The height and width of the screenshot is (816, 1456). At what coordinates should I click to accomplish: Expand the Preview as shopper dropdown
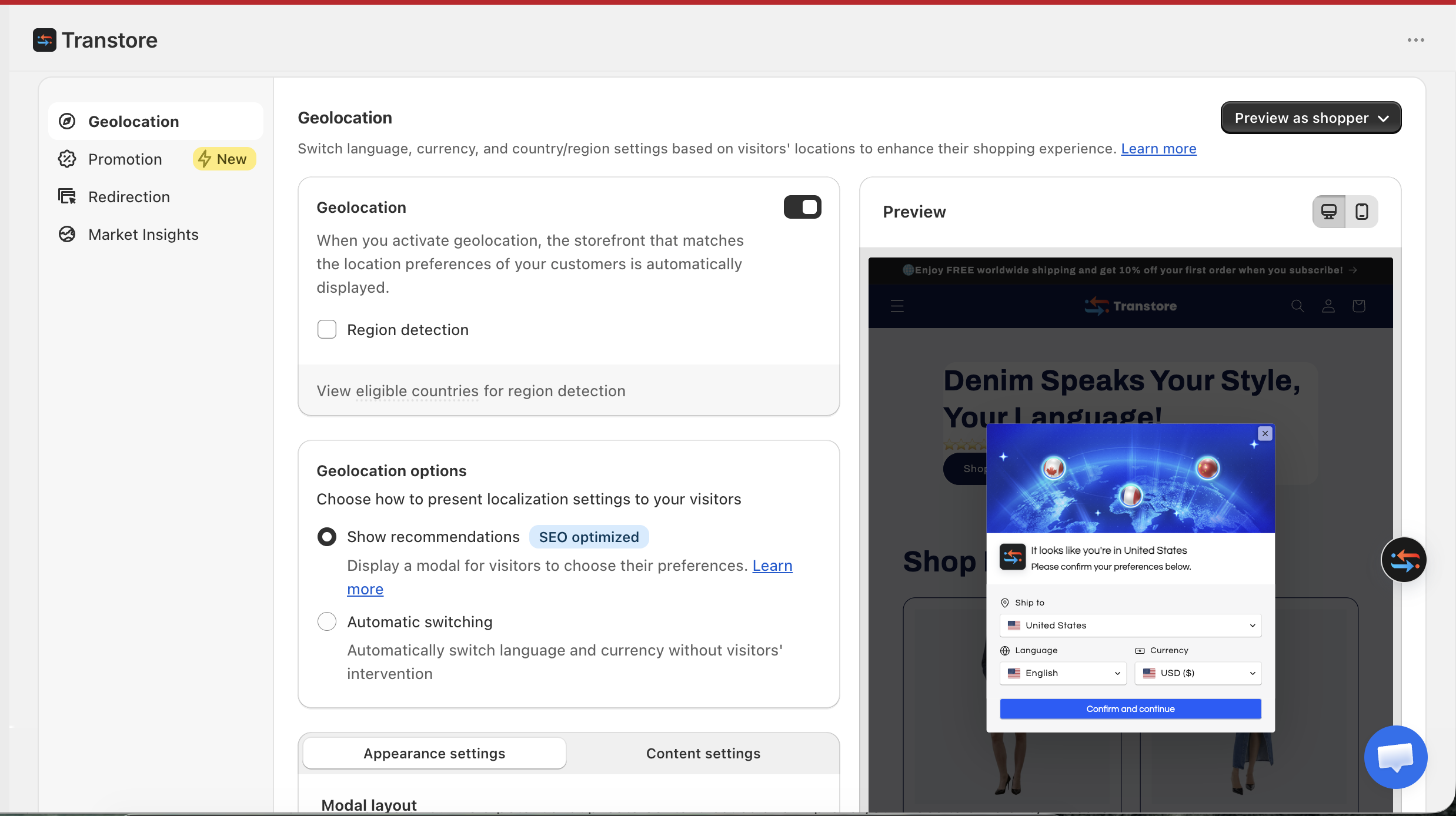click(1311, 118)
